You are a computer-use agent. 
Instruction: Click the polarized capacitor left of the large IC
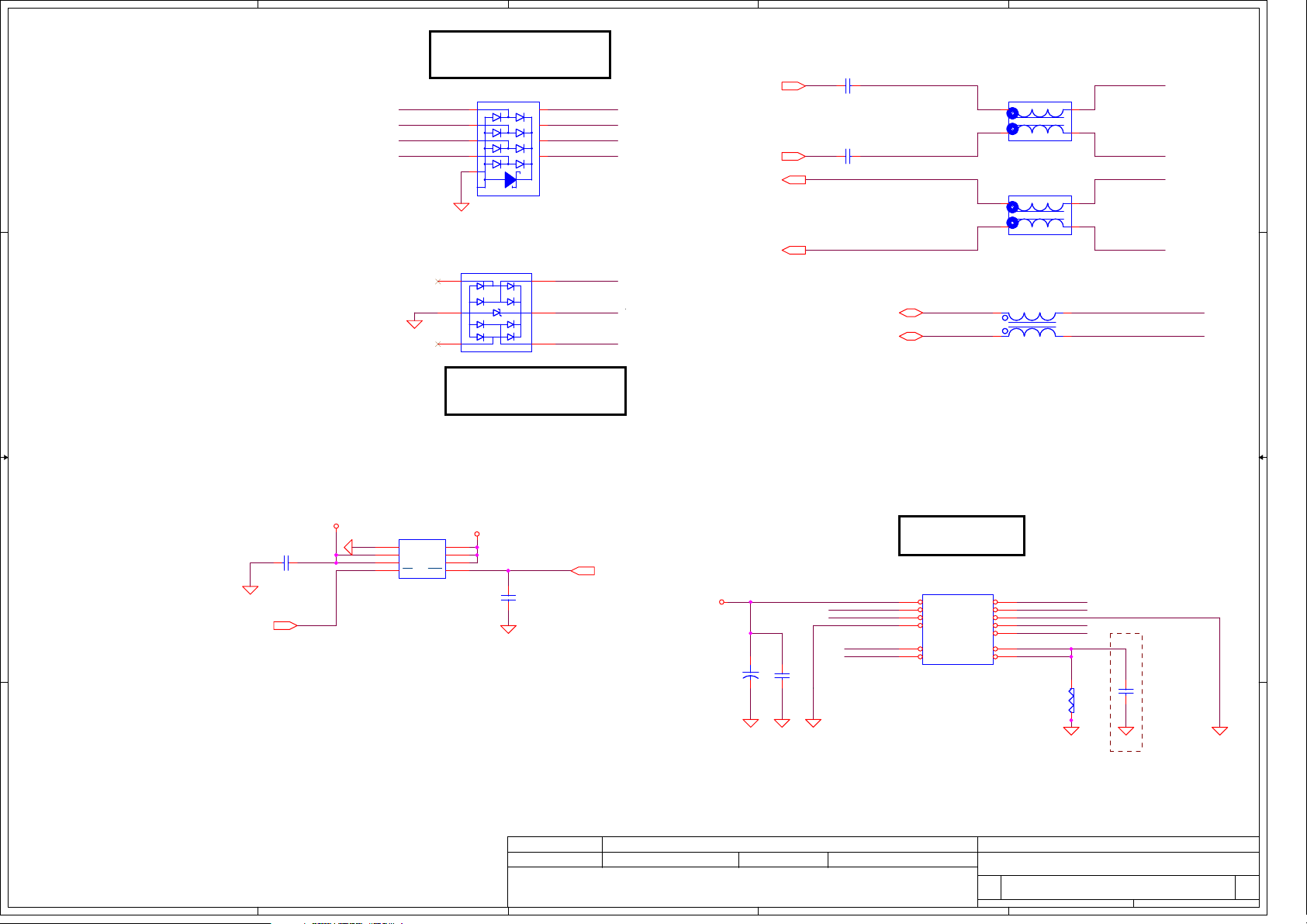coord(751,676)
